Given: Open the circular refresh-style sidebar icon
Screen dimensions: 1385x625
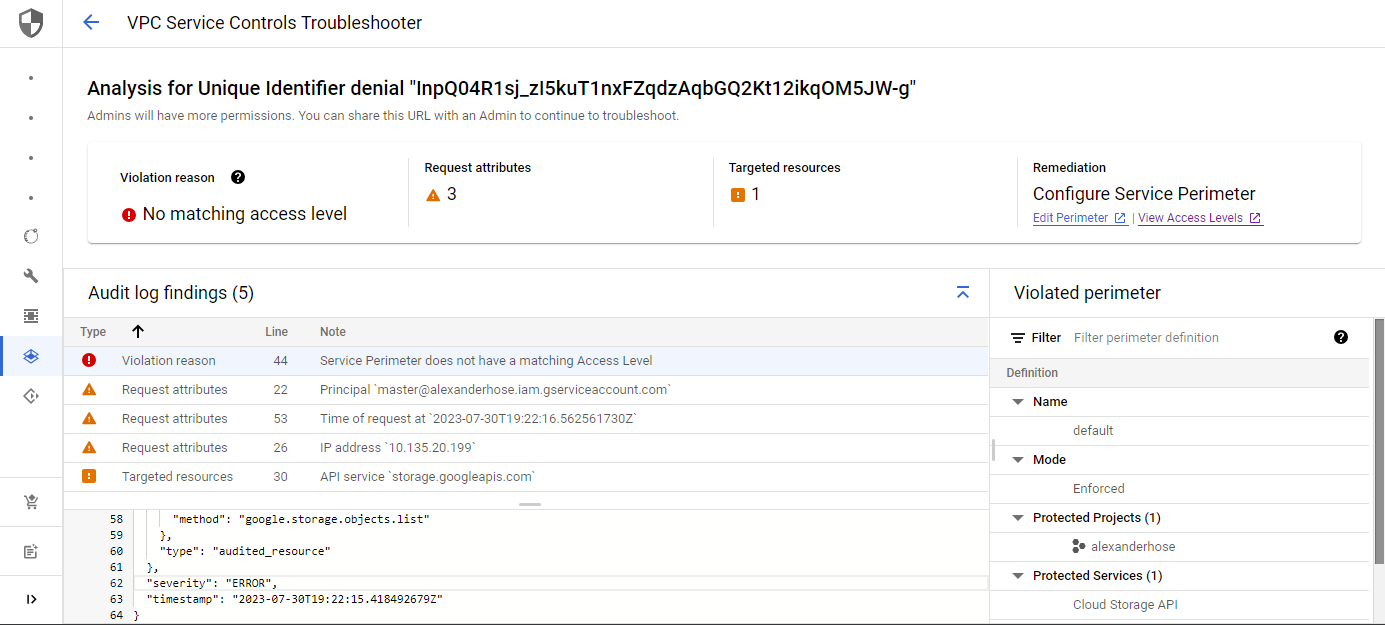Looking at the screenshot, I should click(x=31, y=236).
